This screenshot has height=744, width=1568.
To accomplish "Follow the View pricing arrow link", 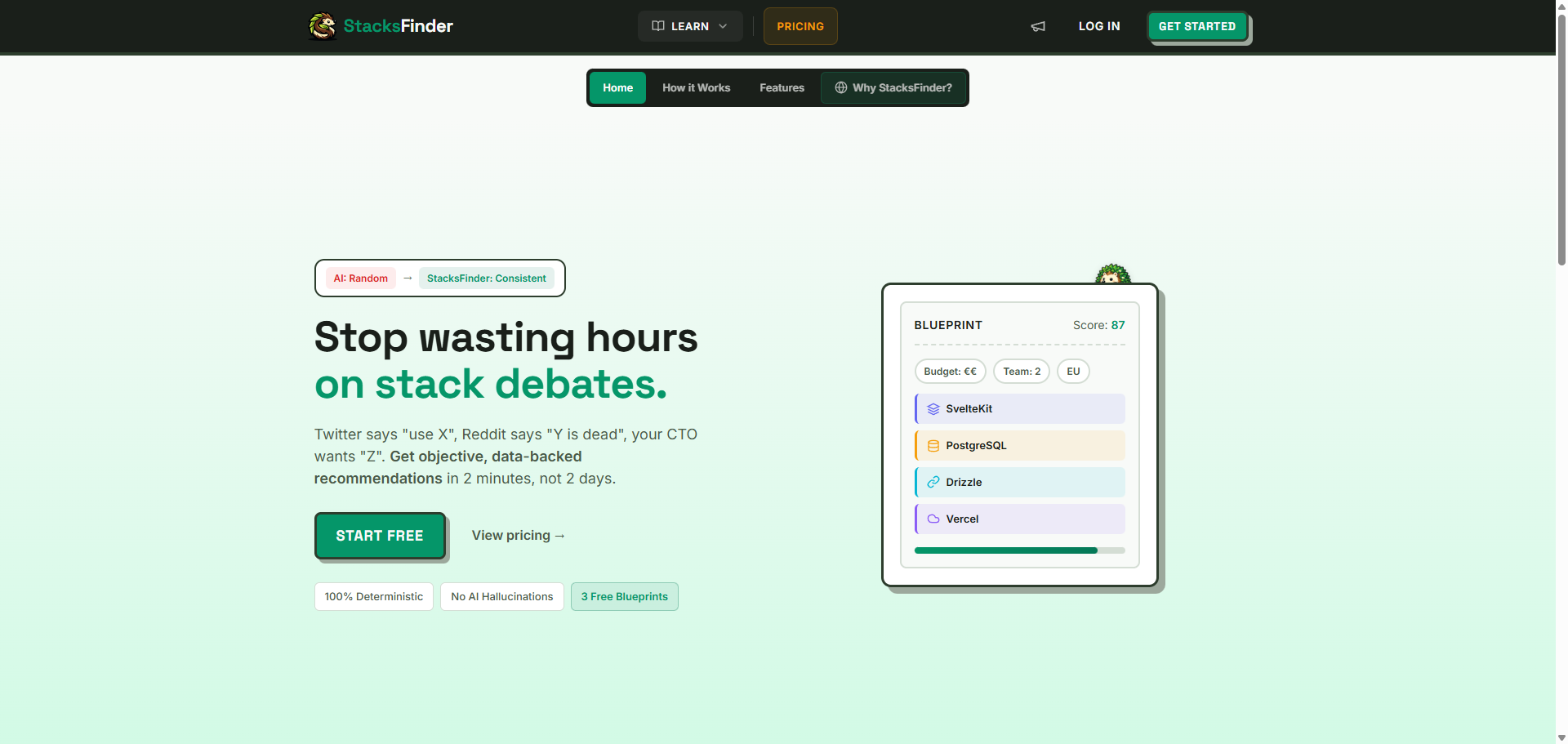I will pos(519,536).
